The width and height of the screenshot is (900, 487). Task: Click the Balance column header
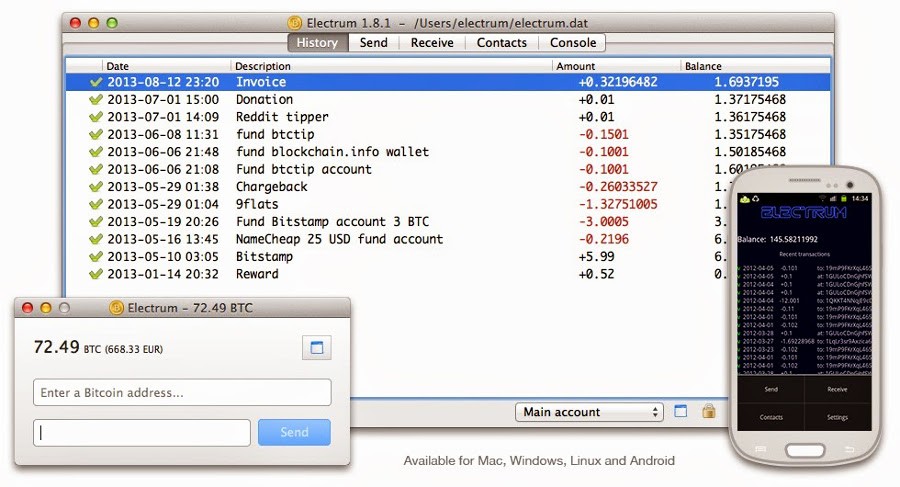coord(755,65)
